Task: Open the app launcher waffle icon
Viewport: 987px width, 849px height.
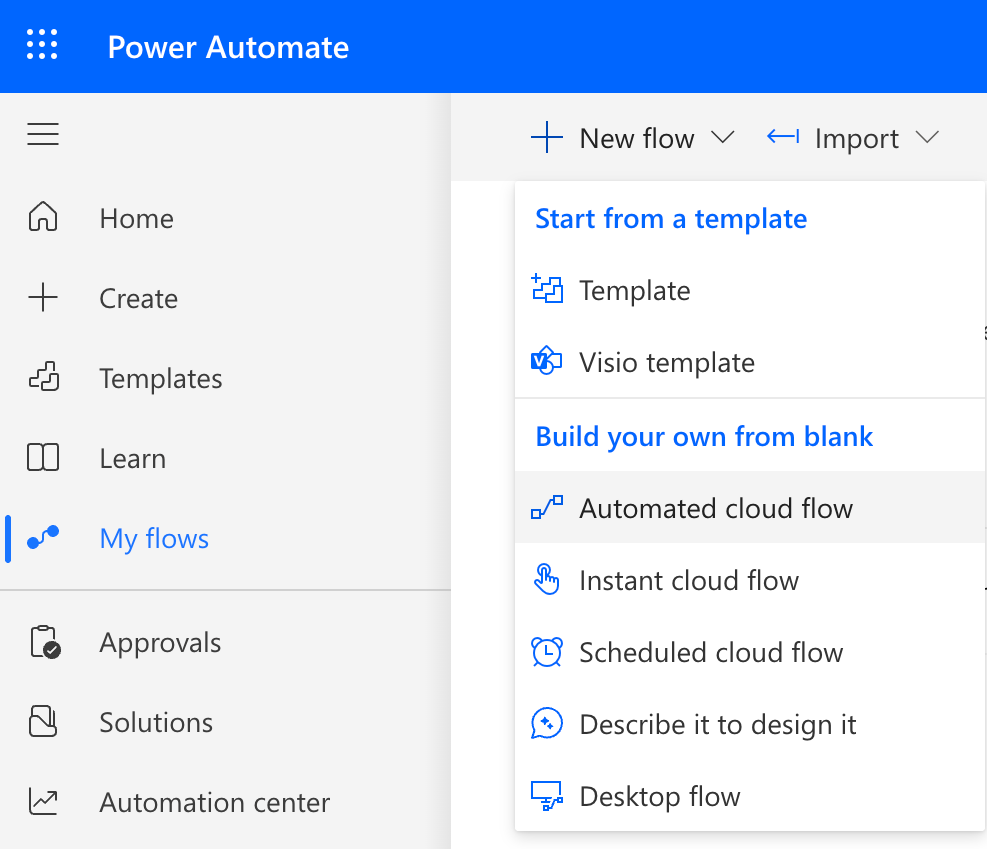Action: pyautogui.click(x=42, y=46)
